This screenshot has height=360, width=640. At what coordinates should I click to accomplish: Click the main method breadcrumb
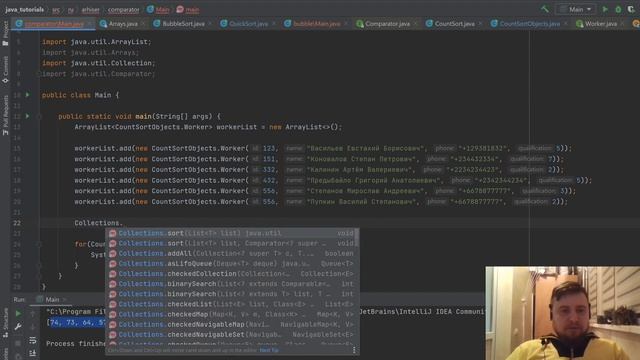(x=188, y=9)
